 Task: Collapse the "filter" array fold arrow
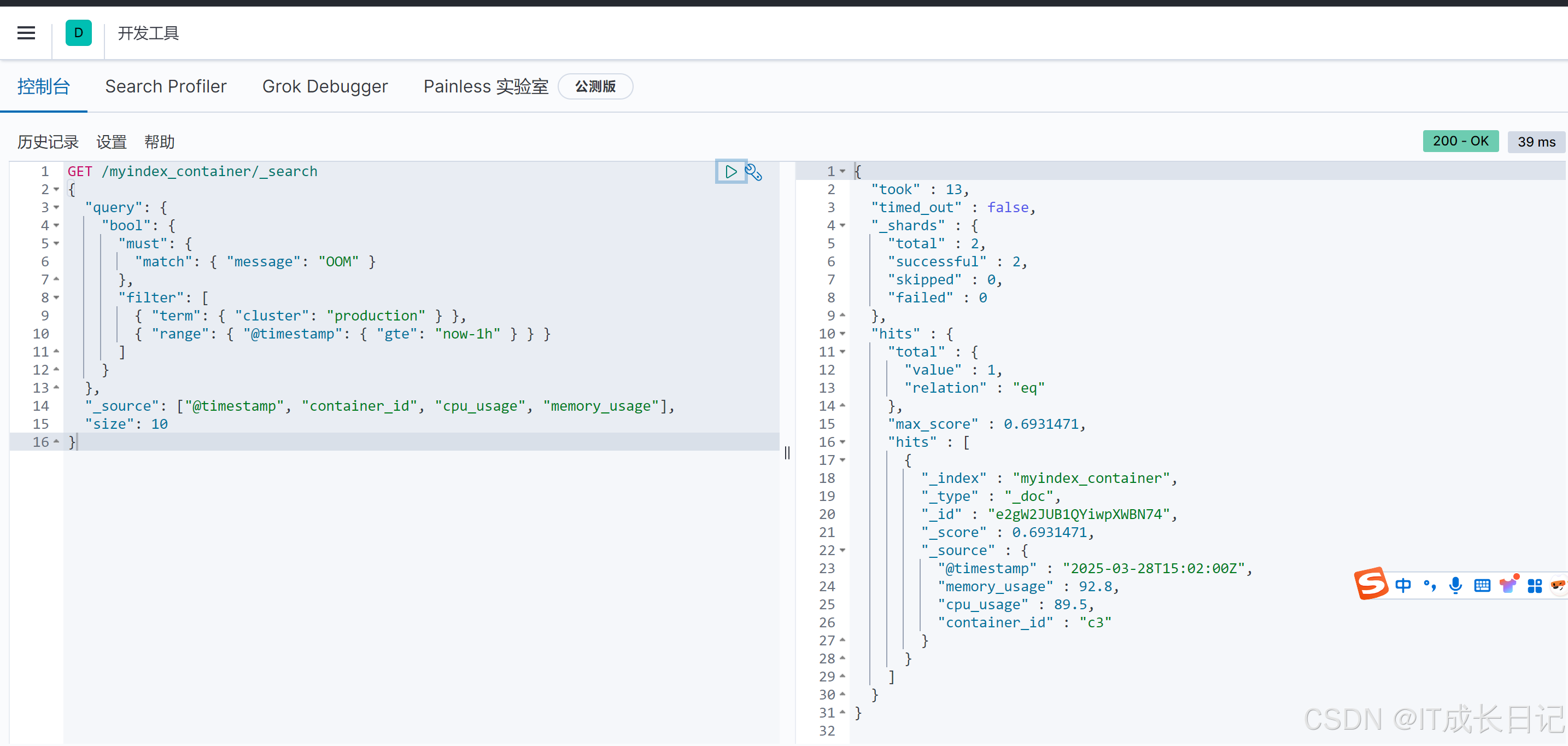click(x=57, y=298)
